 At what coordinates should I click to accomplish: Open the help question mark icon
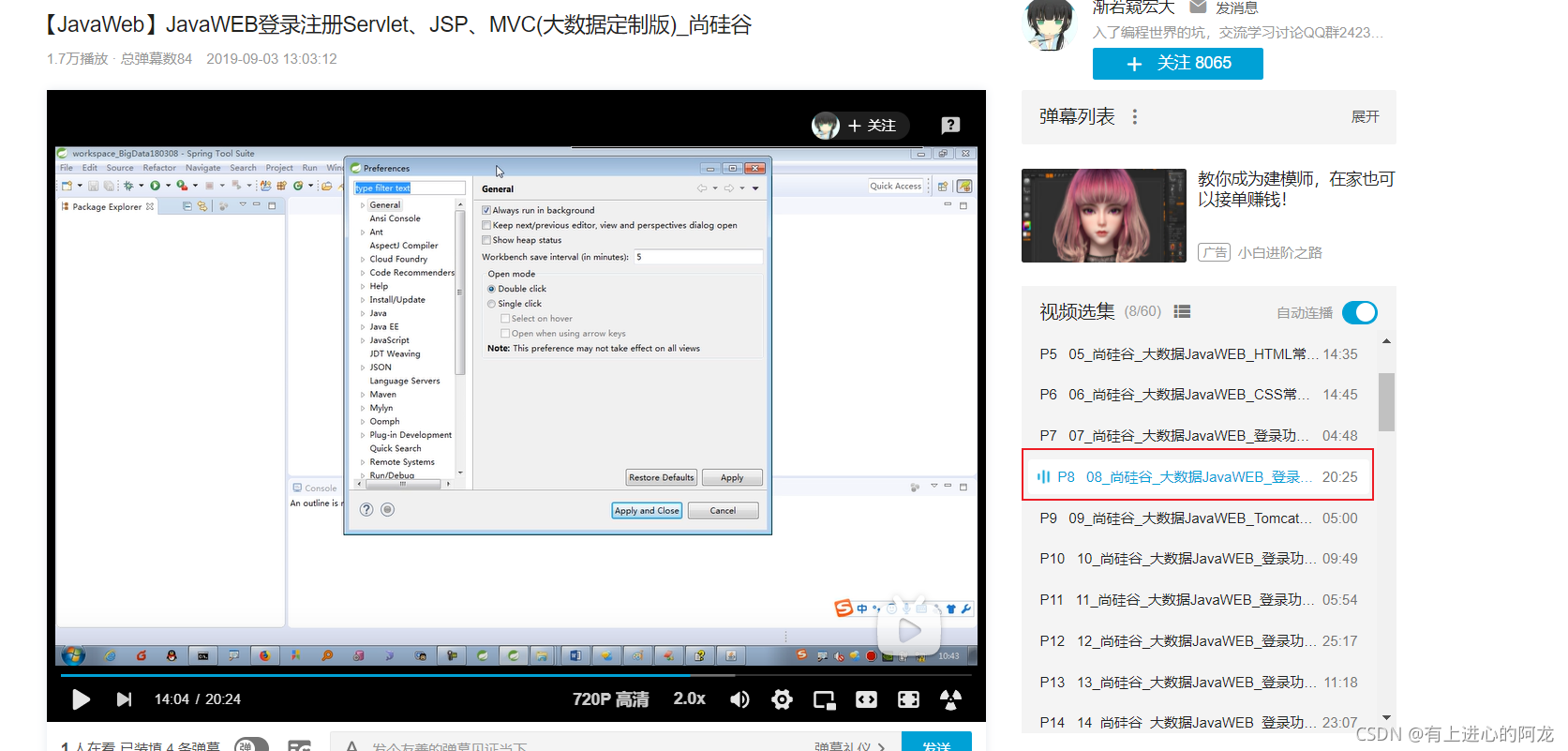pyautogui.click(x=950, y=126)
